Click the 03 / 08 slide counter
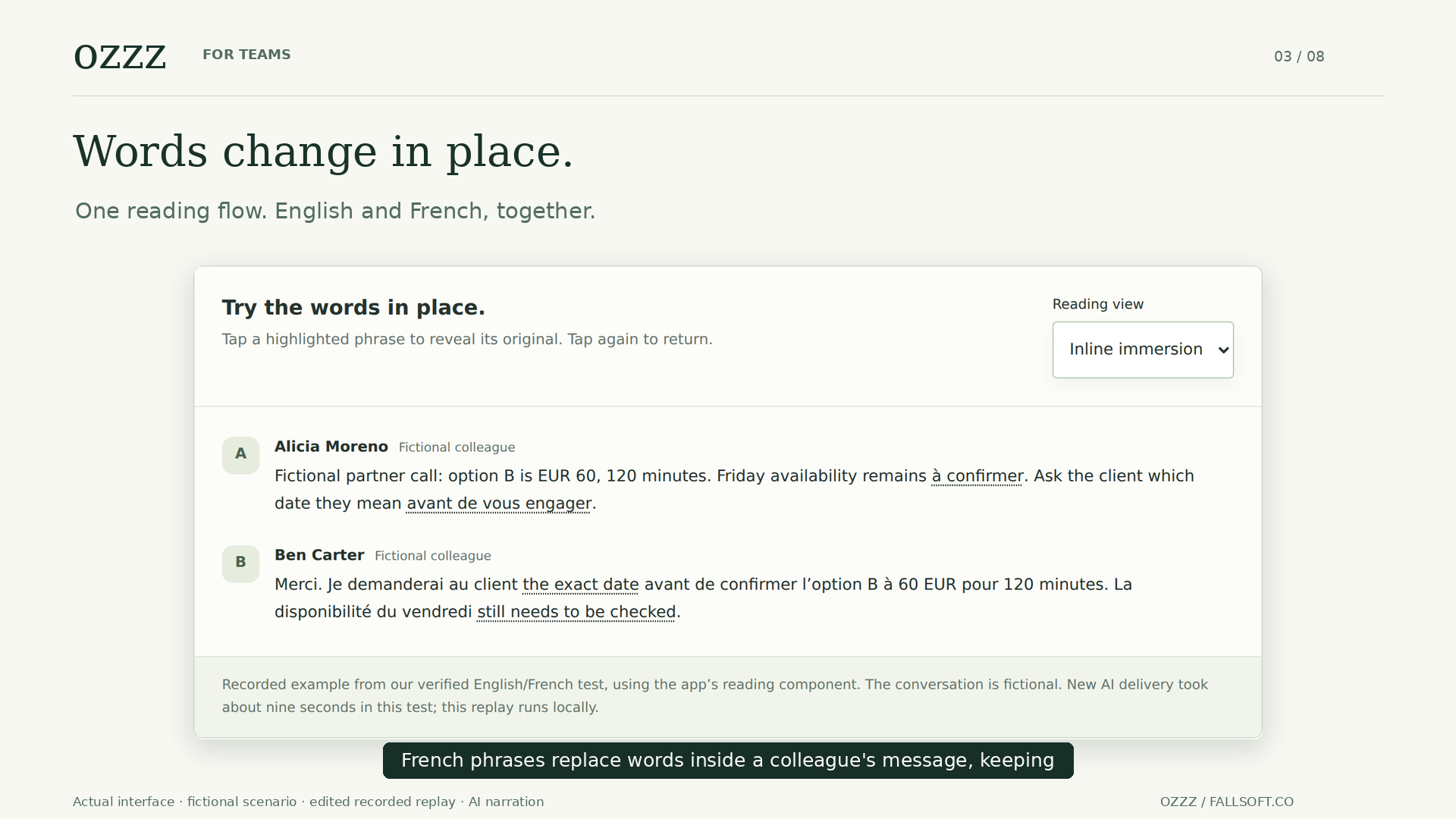Screen dimensions: 1456x819 point(1299,57)
